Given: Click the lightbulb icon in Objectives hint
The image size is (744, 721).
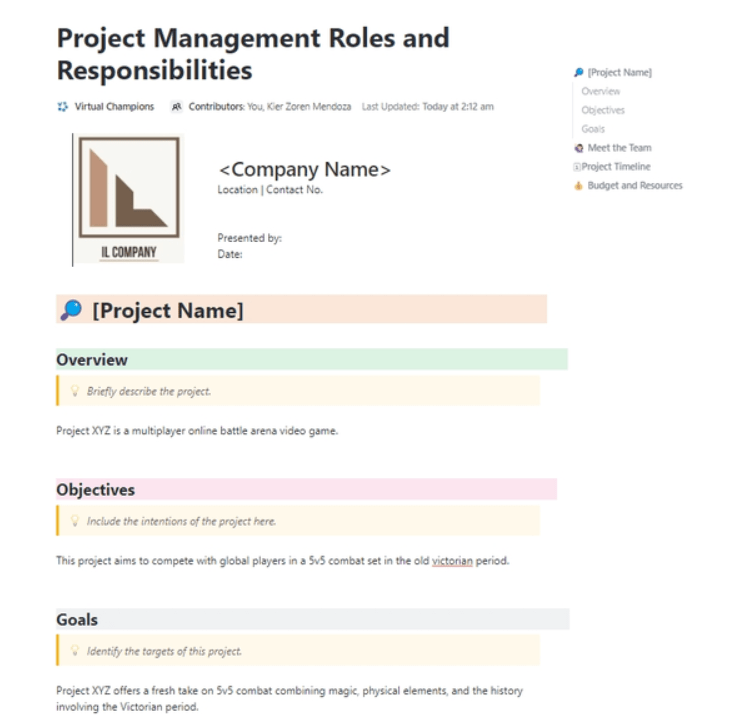Looking at the screenshot, I should pyautogui.click(x=75, y=521).
